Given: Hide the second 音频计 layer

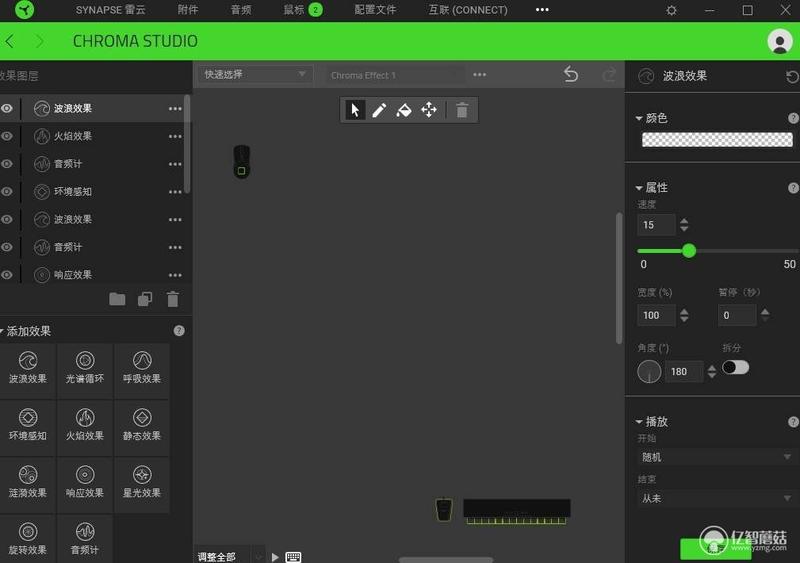Looking at the screenshot, I should (7, 247).
